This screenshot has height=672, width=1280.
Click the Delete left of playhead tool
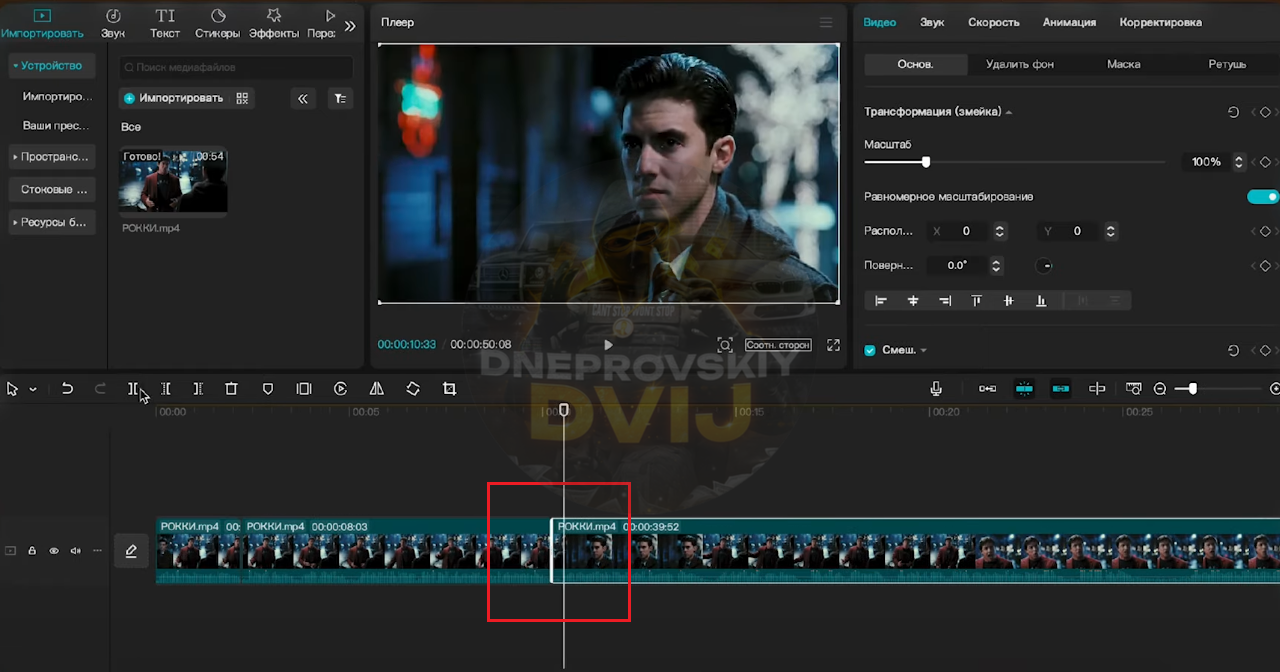point(166,389)
